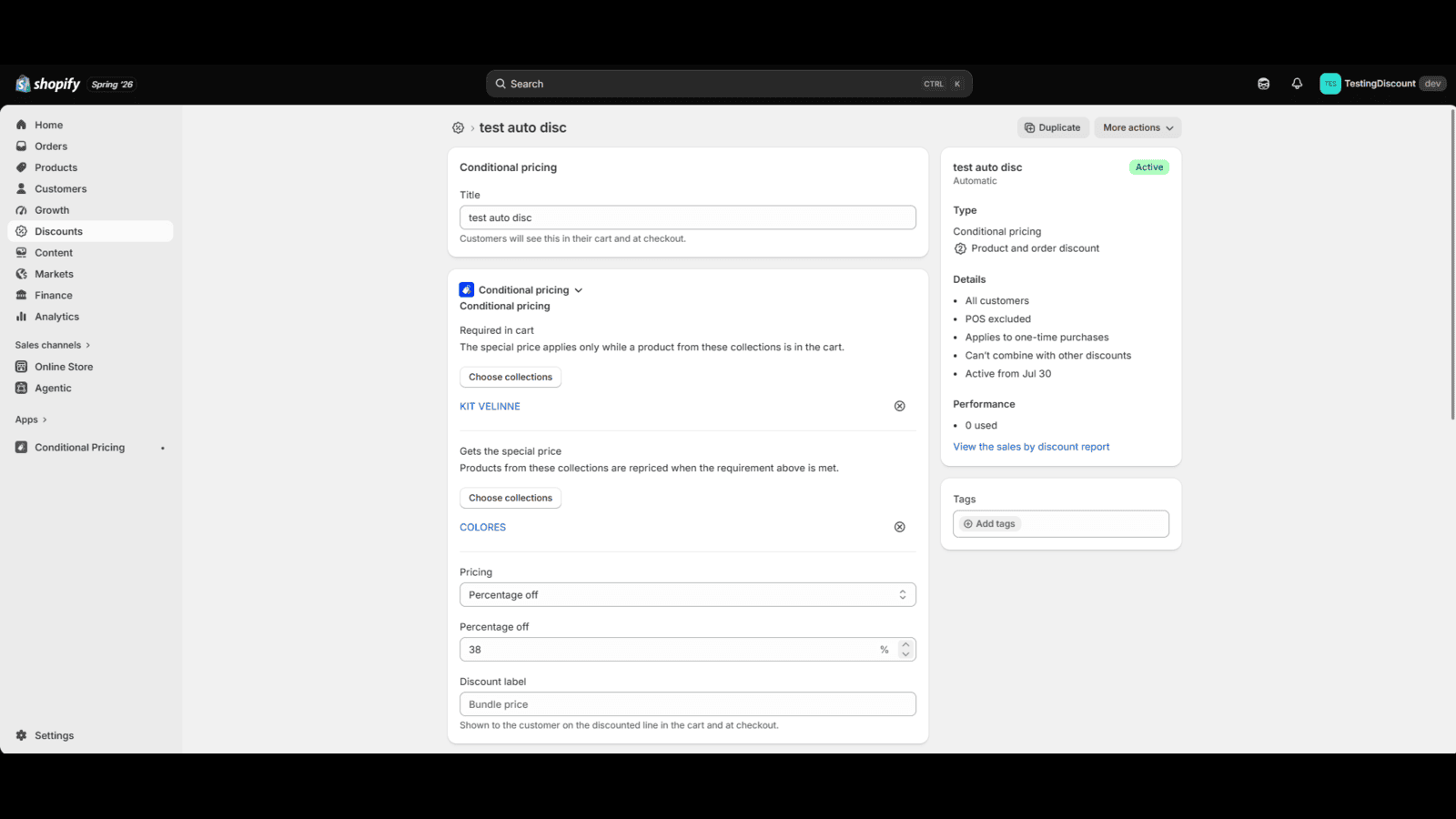Screen dimensions: 1456x819
Task: Click the blue Conditional pricing app icon
Action: point(467,289)
